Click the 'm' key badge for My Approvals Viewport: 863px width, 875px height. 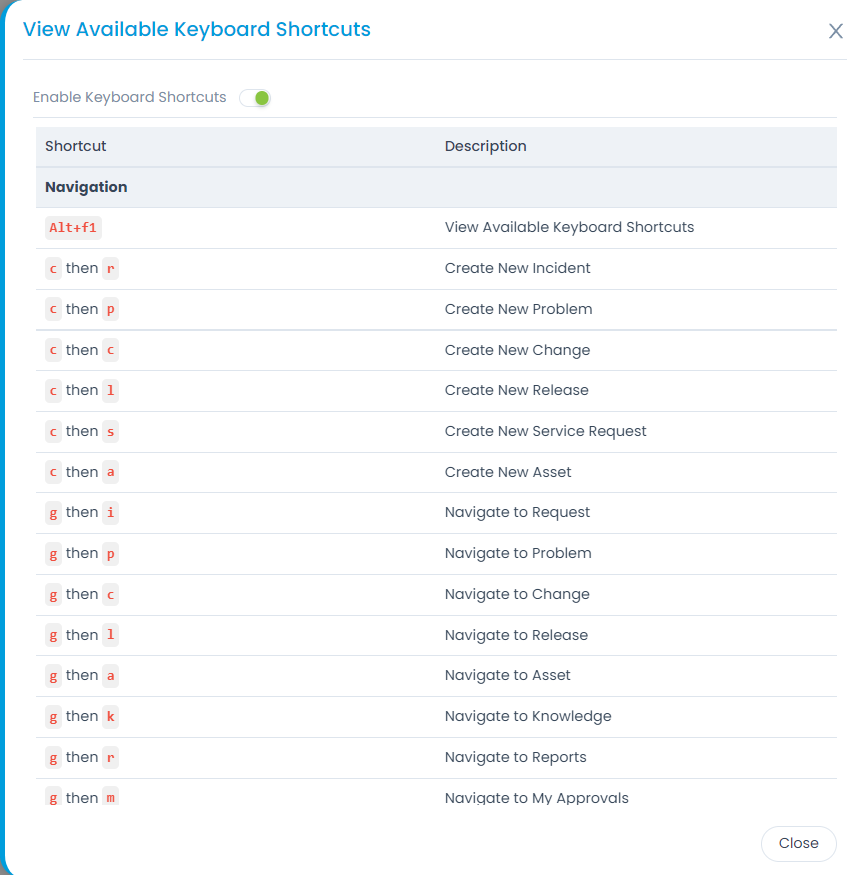tap(110, 798)
